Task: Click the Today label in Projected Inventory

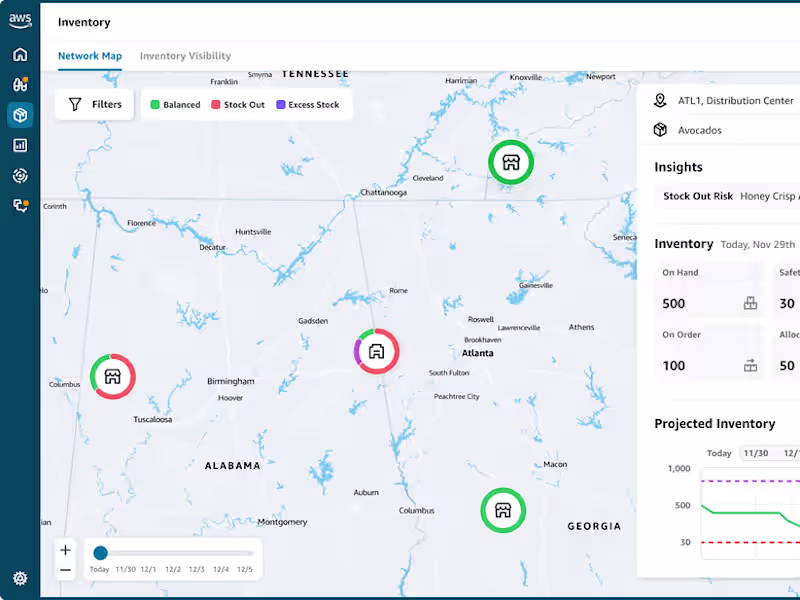Action: tap(719, 453)
